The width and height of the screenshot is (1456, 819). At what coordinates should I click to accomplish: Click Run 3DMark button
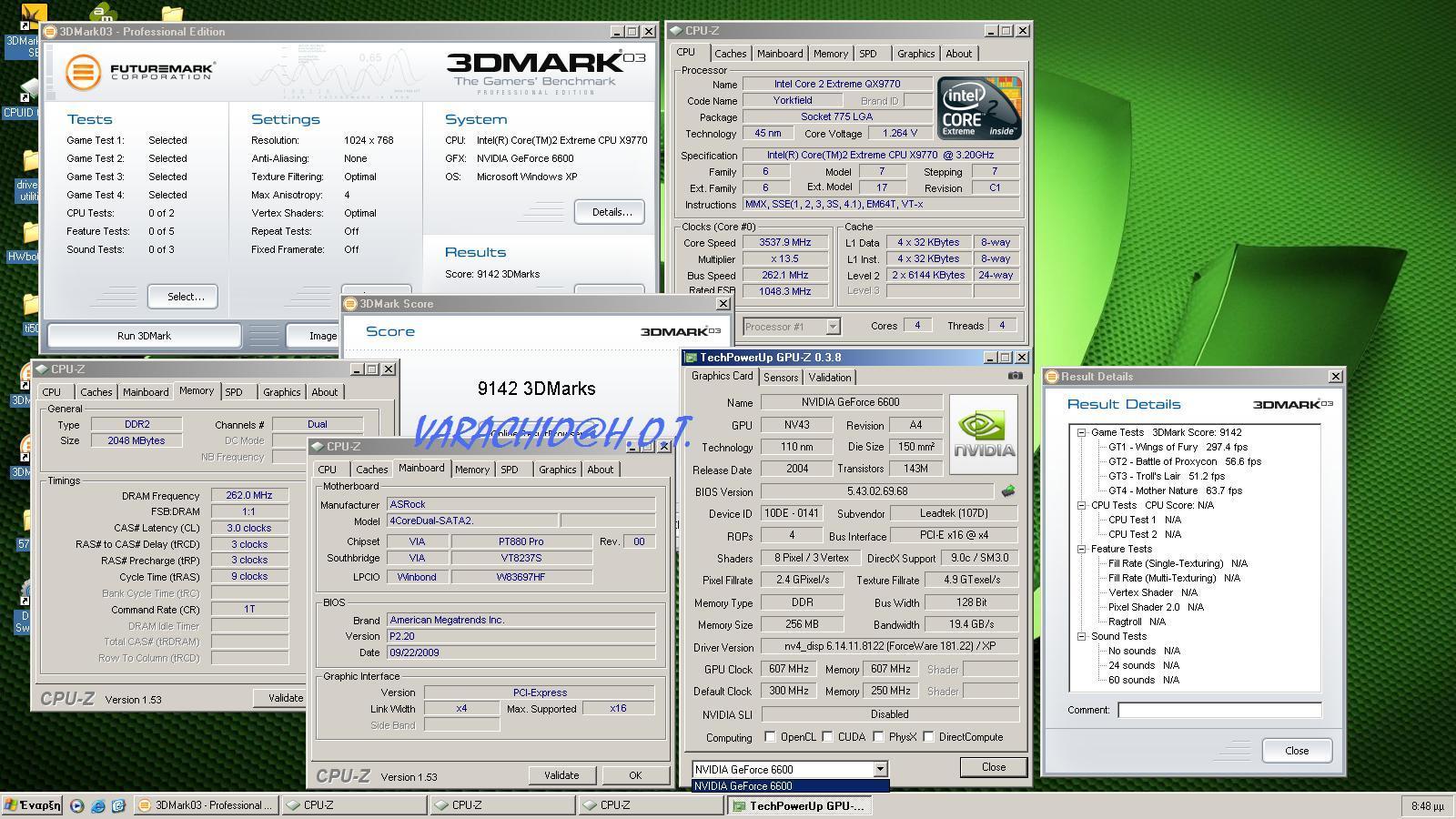tap(144, 336)
